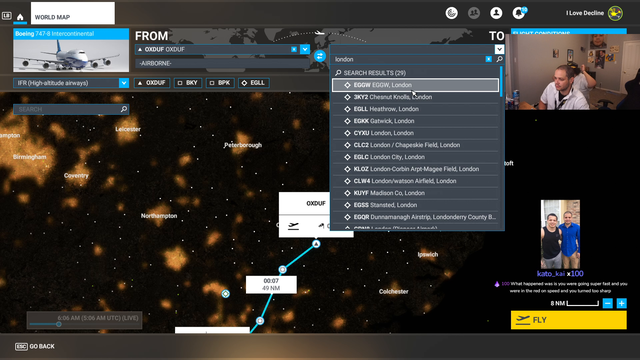Click the Peterborough city label on the map

point(243,145)
